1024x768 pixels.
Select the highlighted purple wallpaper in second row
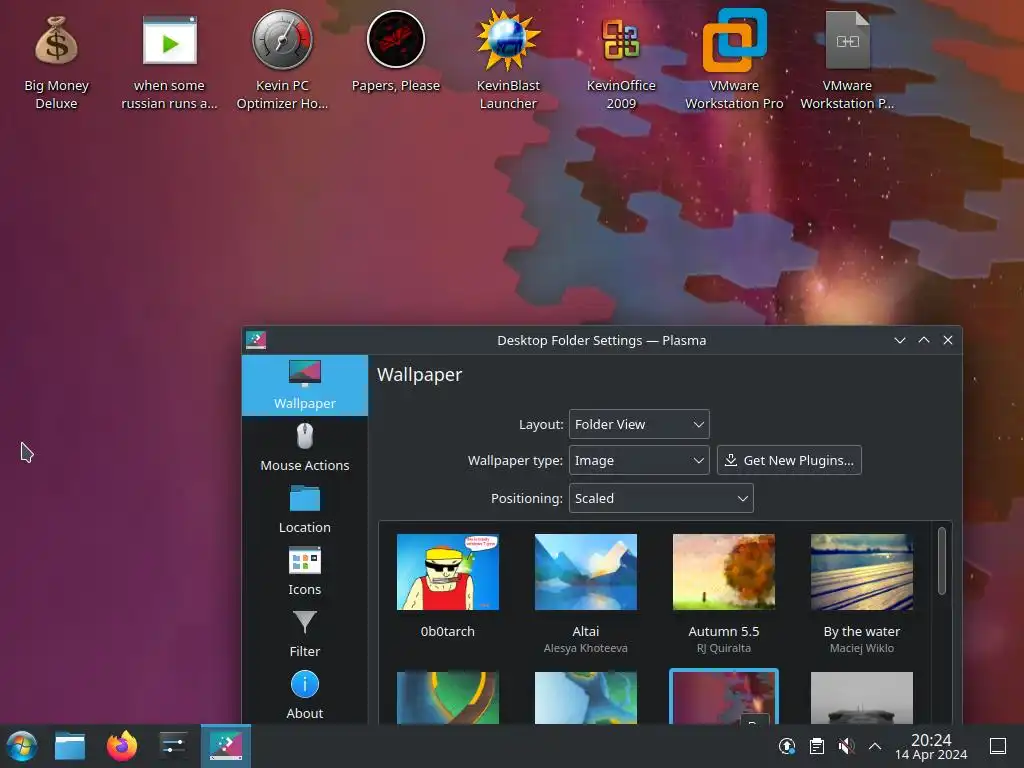(724, 696)
